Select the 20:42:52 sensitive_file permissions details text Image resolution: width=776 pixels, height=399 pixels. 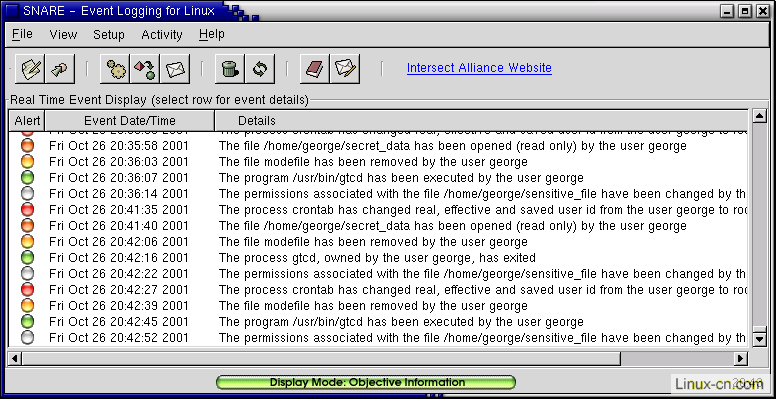[x=483, y=338]
